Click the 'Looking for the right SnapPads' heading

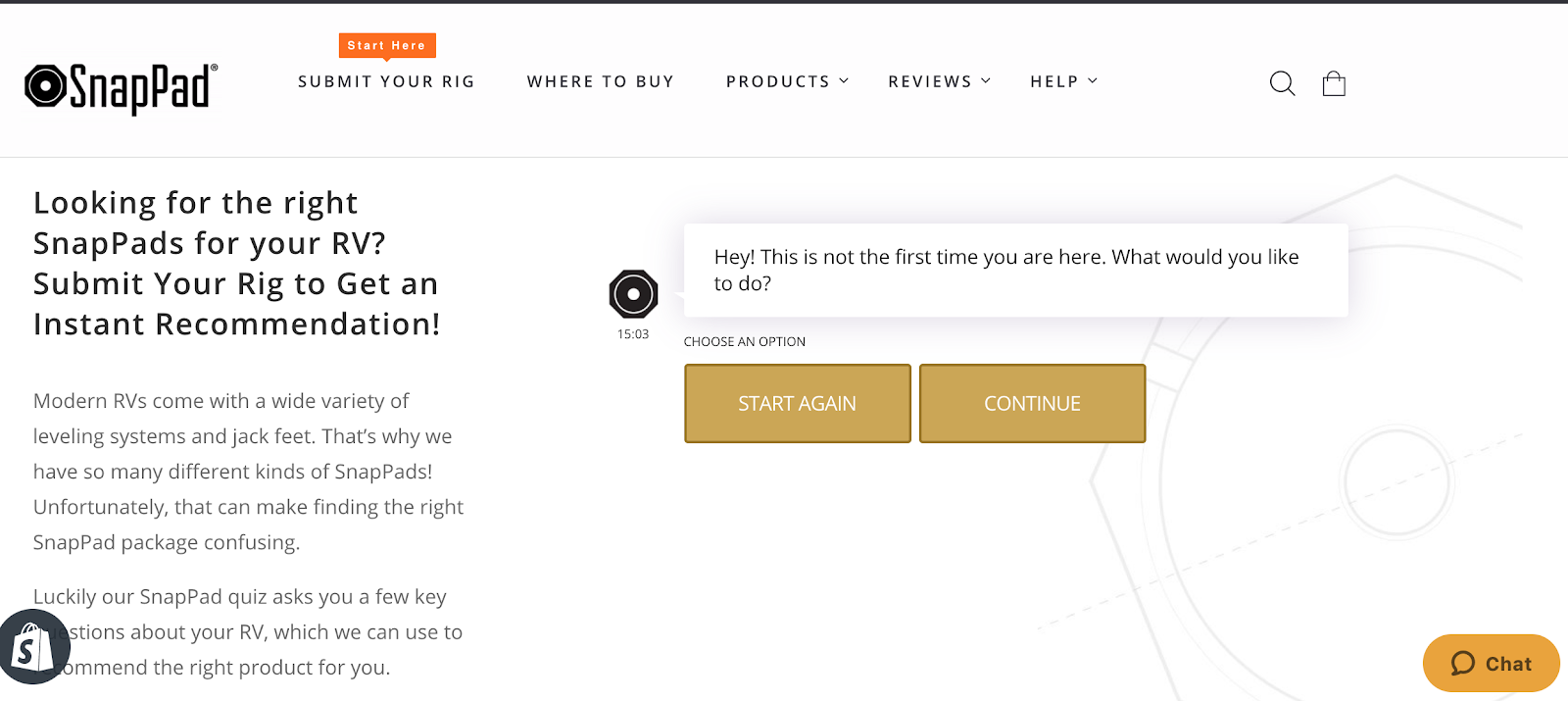click(x=237, y=263)
